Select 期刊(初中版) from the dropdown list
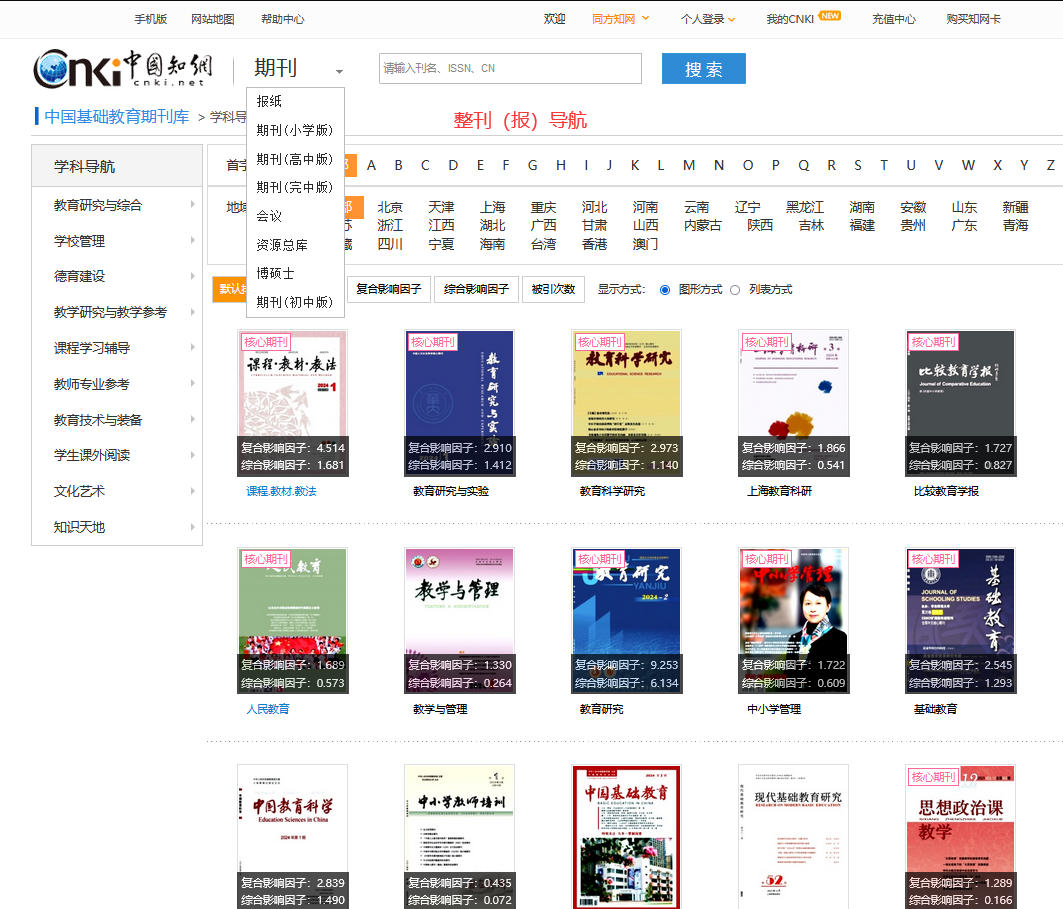1063x909 pixels. pyautogui.click(x=296, y=302)
